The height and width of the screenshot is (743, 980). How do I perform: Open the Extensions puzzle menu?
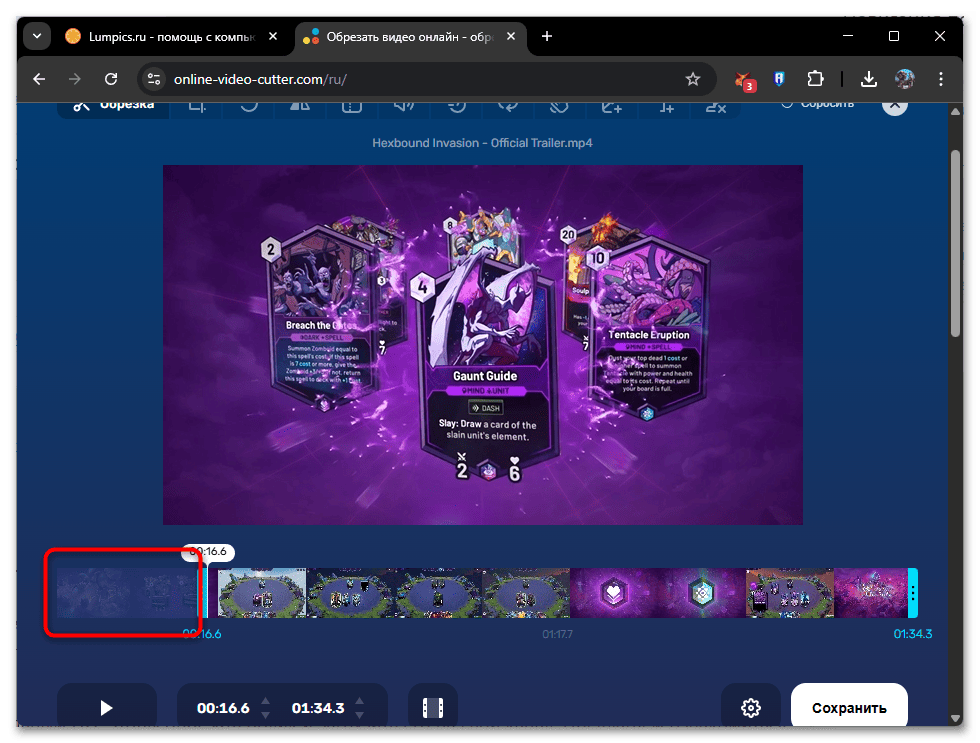[x=815, y=79]
